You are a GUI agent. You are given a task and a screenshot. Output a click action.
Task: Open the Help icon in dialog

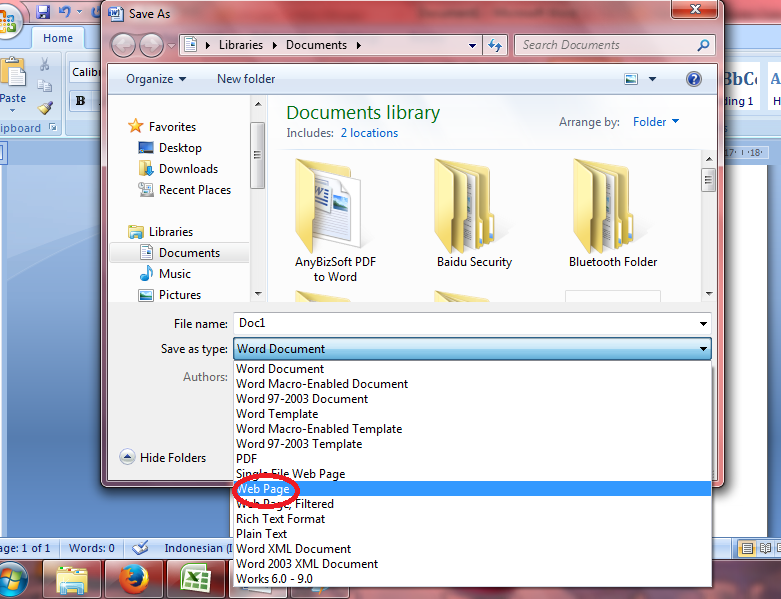(x=693, y=79)
